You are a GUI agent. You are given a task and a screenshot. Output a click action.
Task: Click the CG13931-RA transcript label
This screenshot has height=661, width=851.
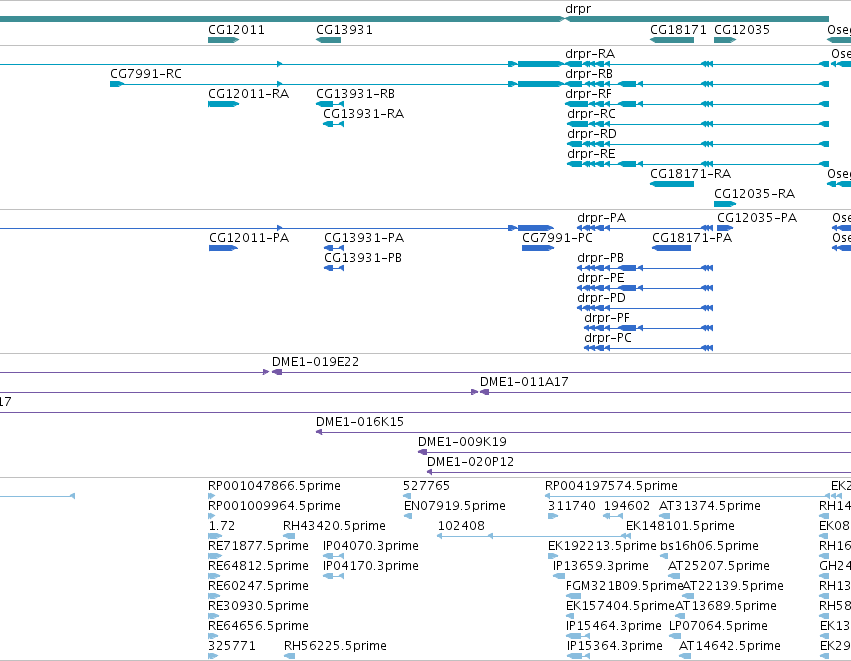click(x=363, y=114)
